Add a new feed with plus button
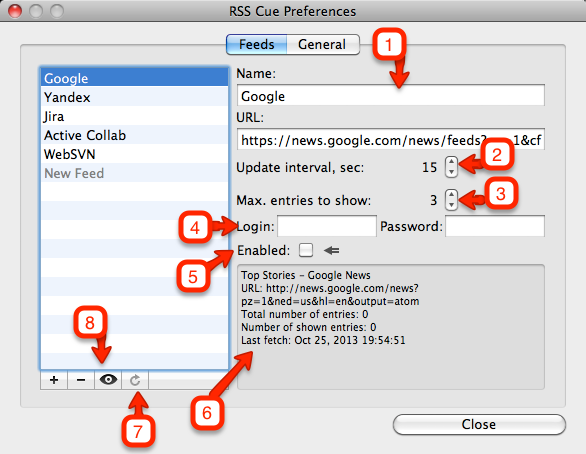This screenshot has height=454, width=586. pos(54,380)
